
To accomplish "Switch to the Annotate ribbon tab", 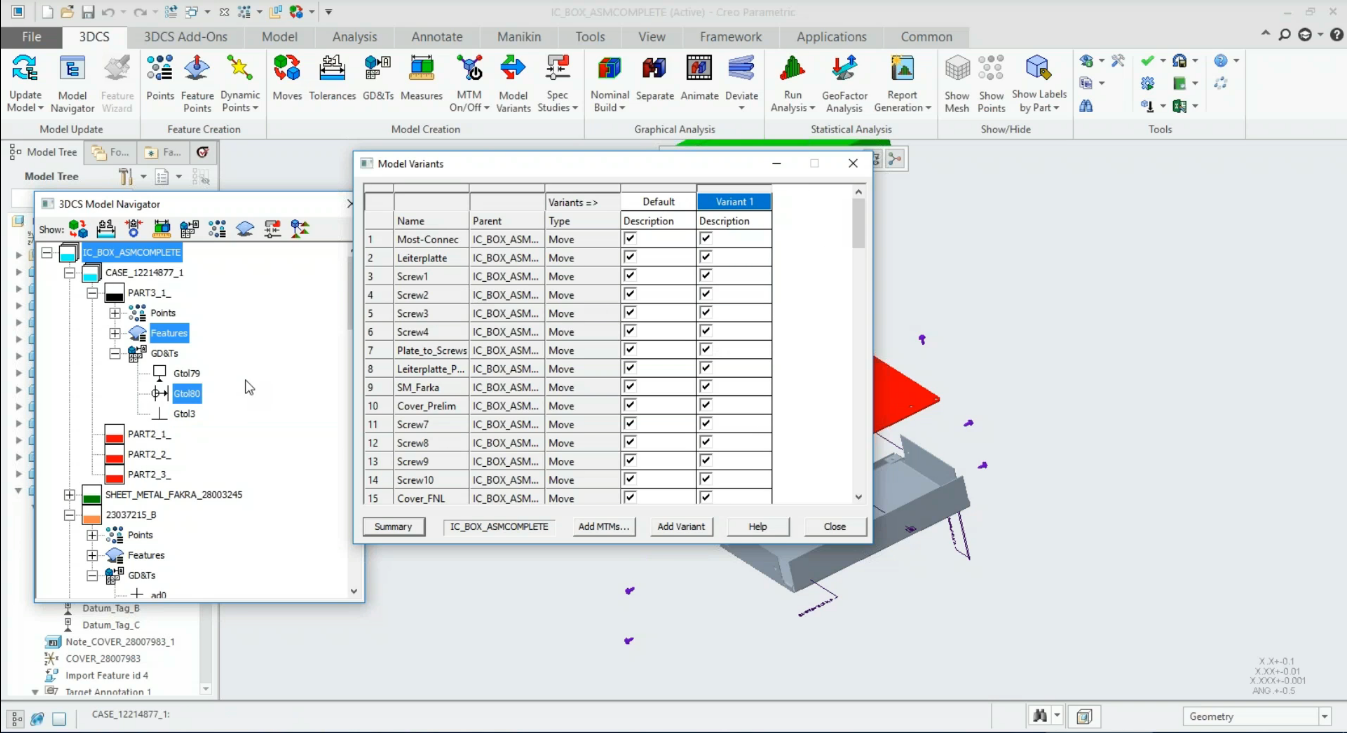I will [x=437, y=36].
